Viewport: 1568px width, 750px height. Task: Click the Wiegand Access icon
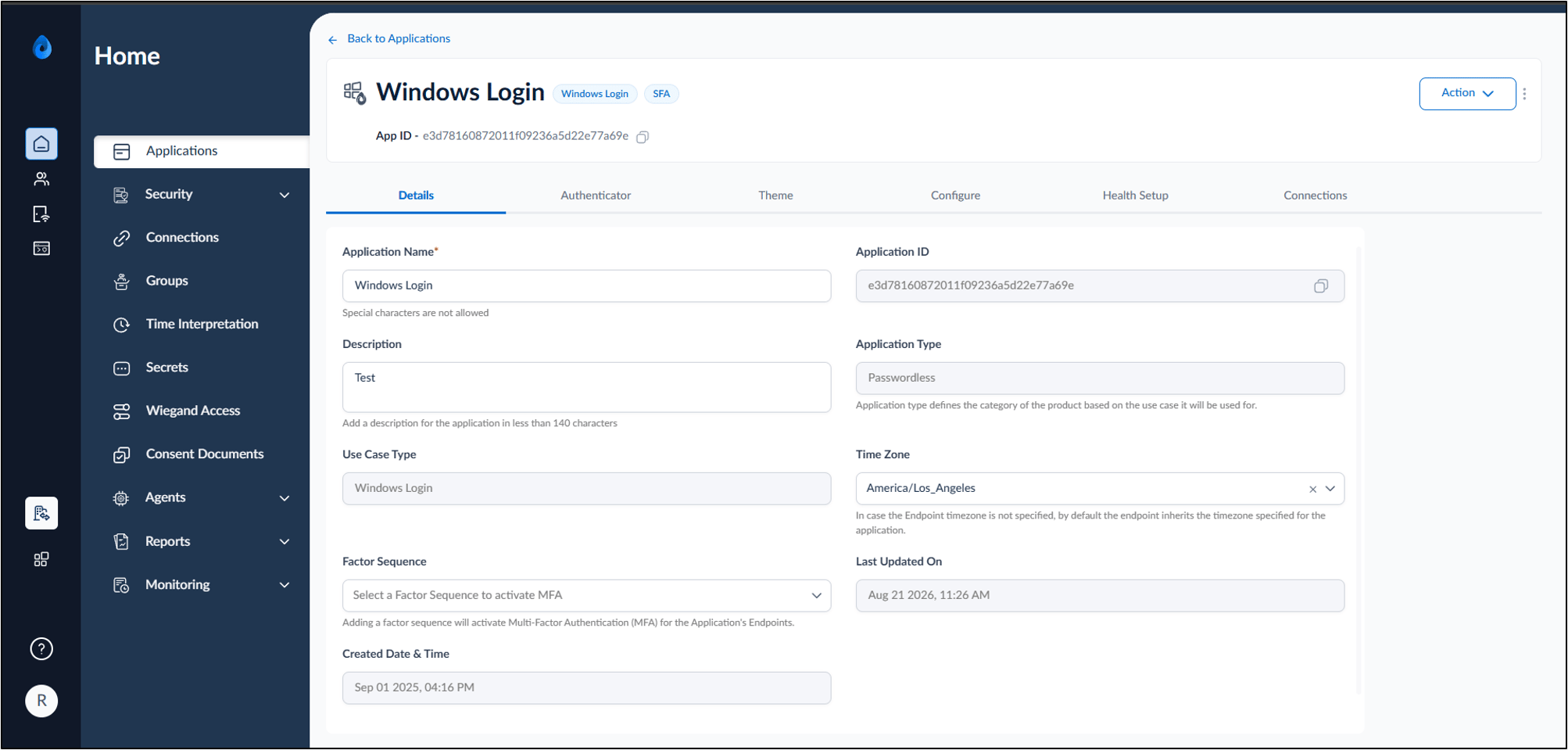pyautogui.click(x=121, y=411)
